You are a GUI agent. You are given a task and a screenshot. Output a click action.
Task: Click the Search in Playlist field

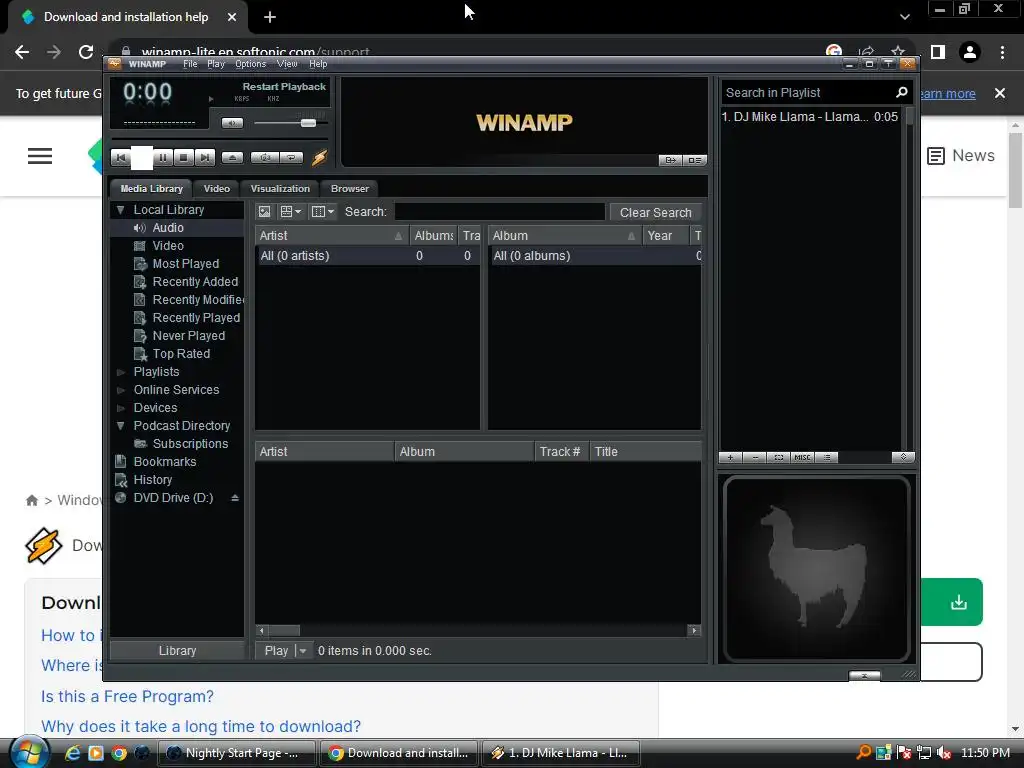coord(807,93)
